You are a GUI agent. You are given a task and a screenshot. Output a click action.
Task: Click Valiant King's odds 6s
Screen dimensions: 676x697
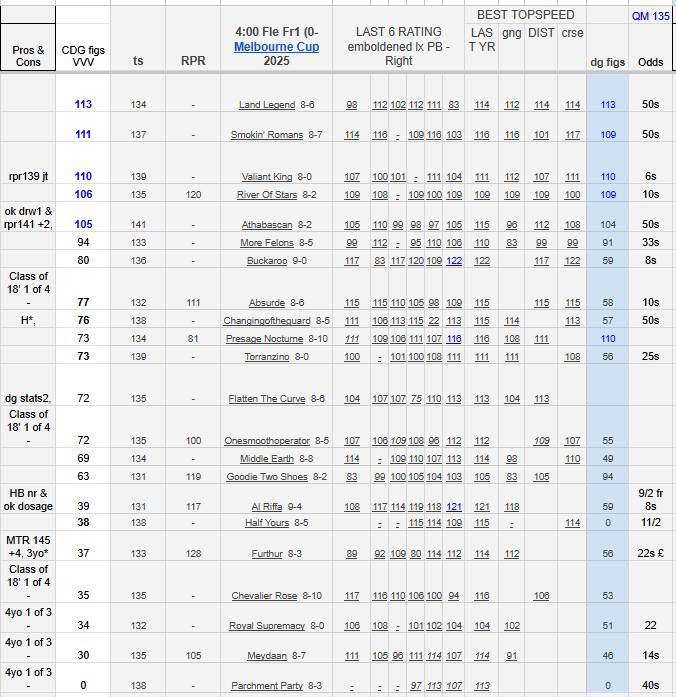tap(650, 176)
